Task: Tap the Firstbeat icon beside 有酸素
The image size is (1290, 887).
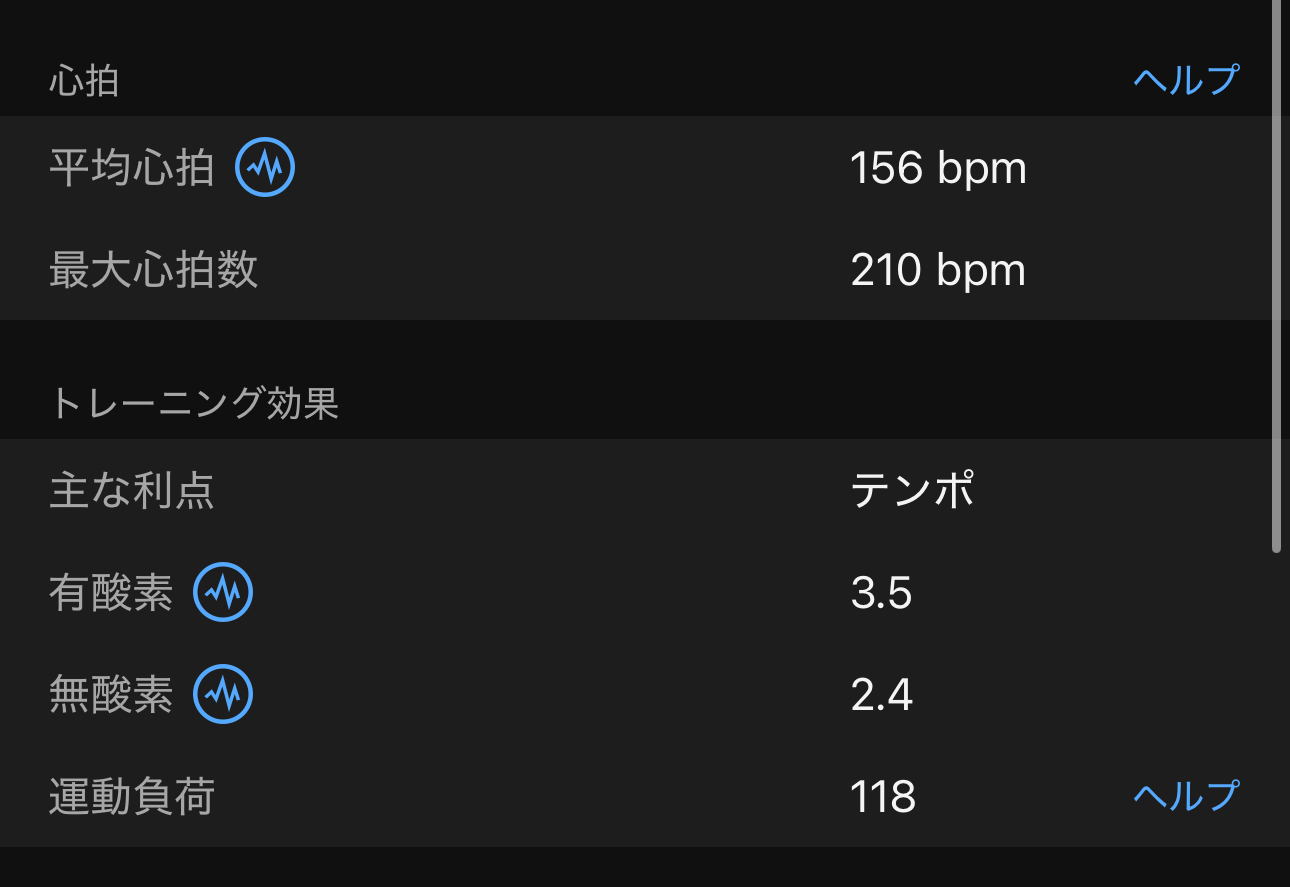Action: click(223, 592)
